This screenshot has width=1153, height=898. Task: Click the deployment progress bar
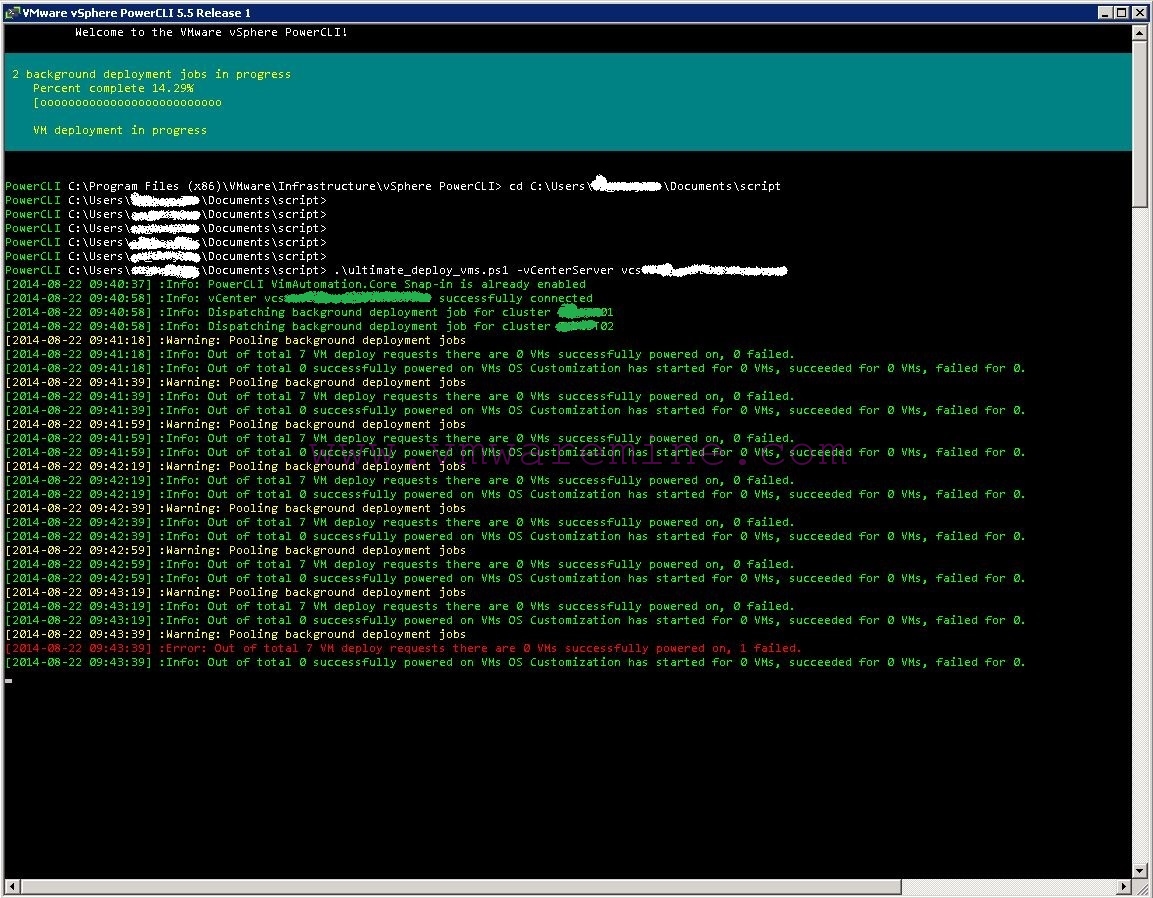pyautogui.click(x=127, y=102)
